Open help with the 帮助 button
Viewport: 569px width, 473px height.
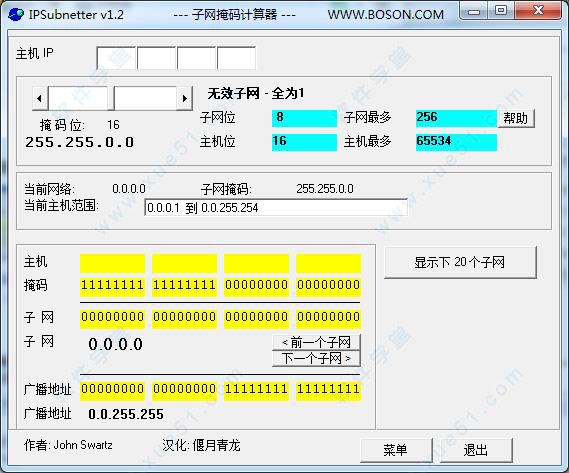(515, 118)
